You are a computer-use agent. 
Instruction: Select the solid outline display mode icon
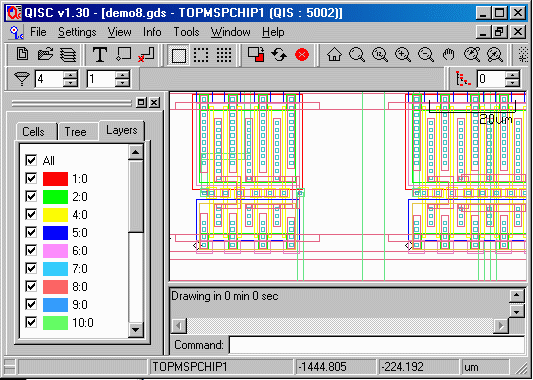(178, 55)
